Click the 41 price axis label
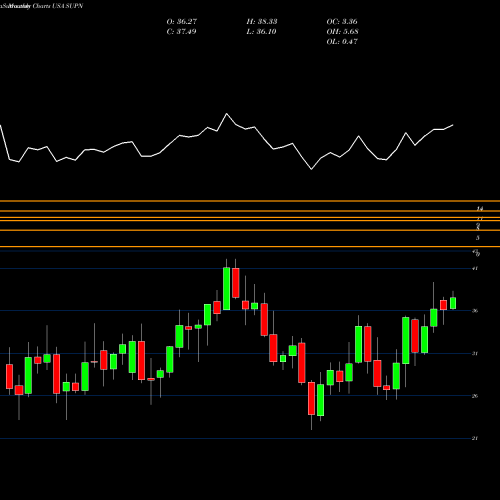500x500 pixels. click(475, 268)
